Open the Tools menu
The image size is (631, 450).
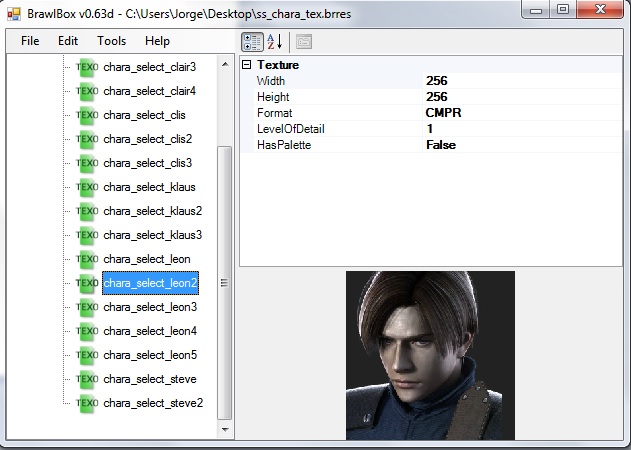(x=112, y=41)
